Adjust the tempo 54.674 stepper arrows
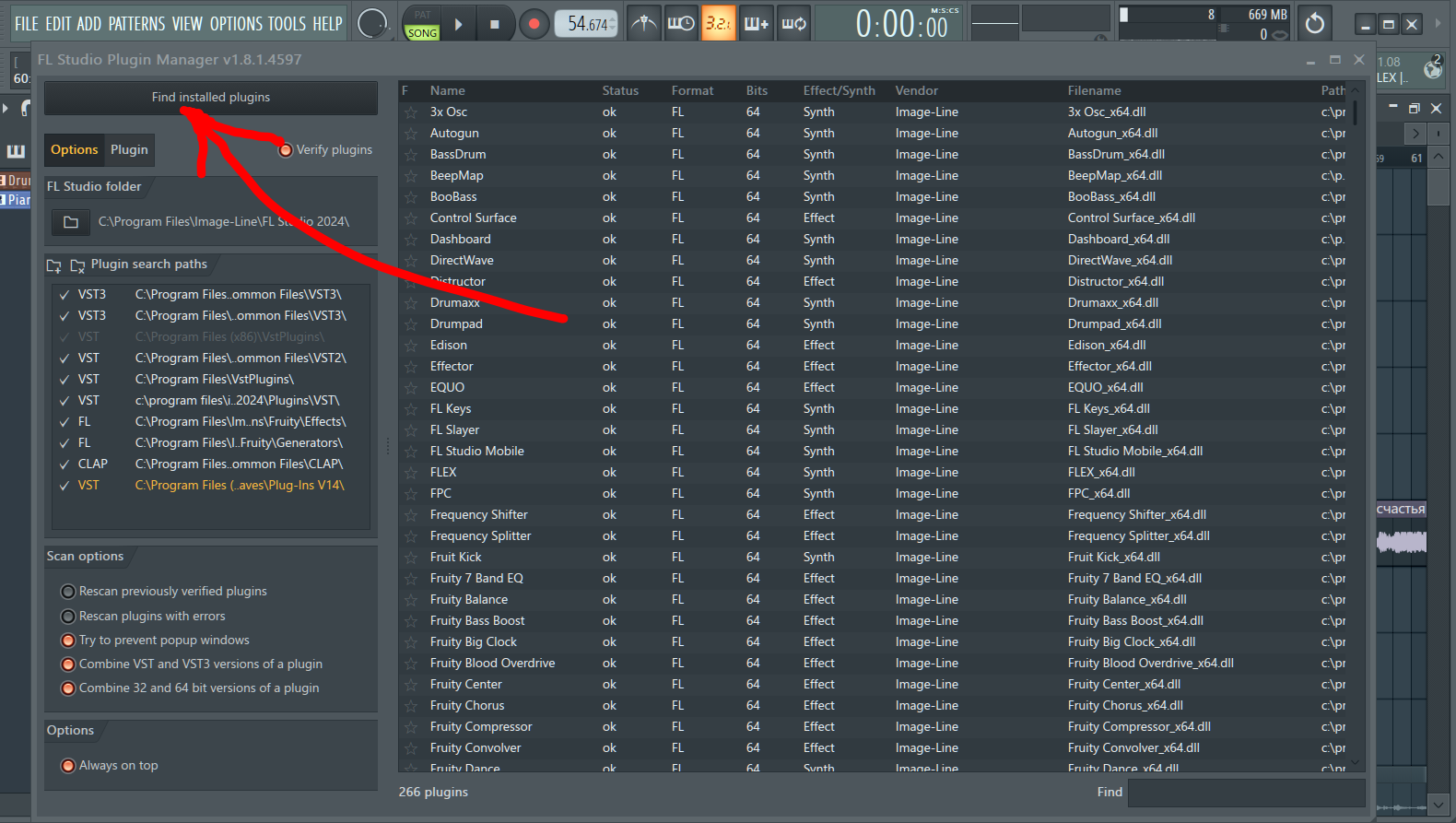1456x823 pixels. [613, 24]
